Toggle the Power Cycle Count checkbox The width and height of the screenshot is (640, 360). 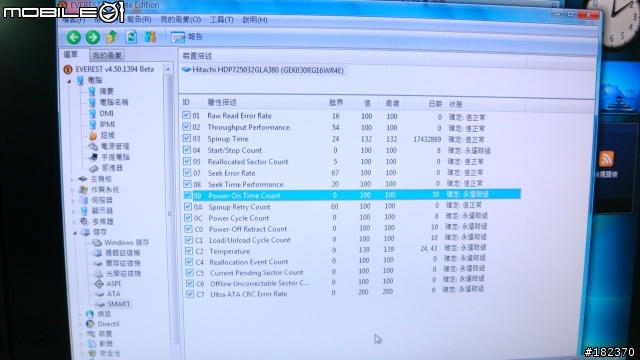pyautogui.click(x=188, y=218)
